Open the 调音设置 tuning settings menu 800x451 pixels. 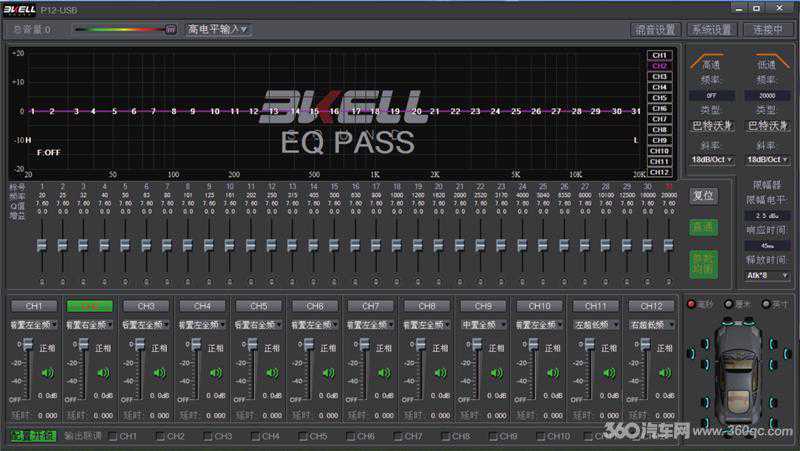tap(656, 30)
